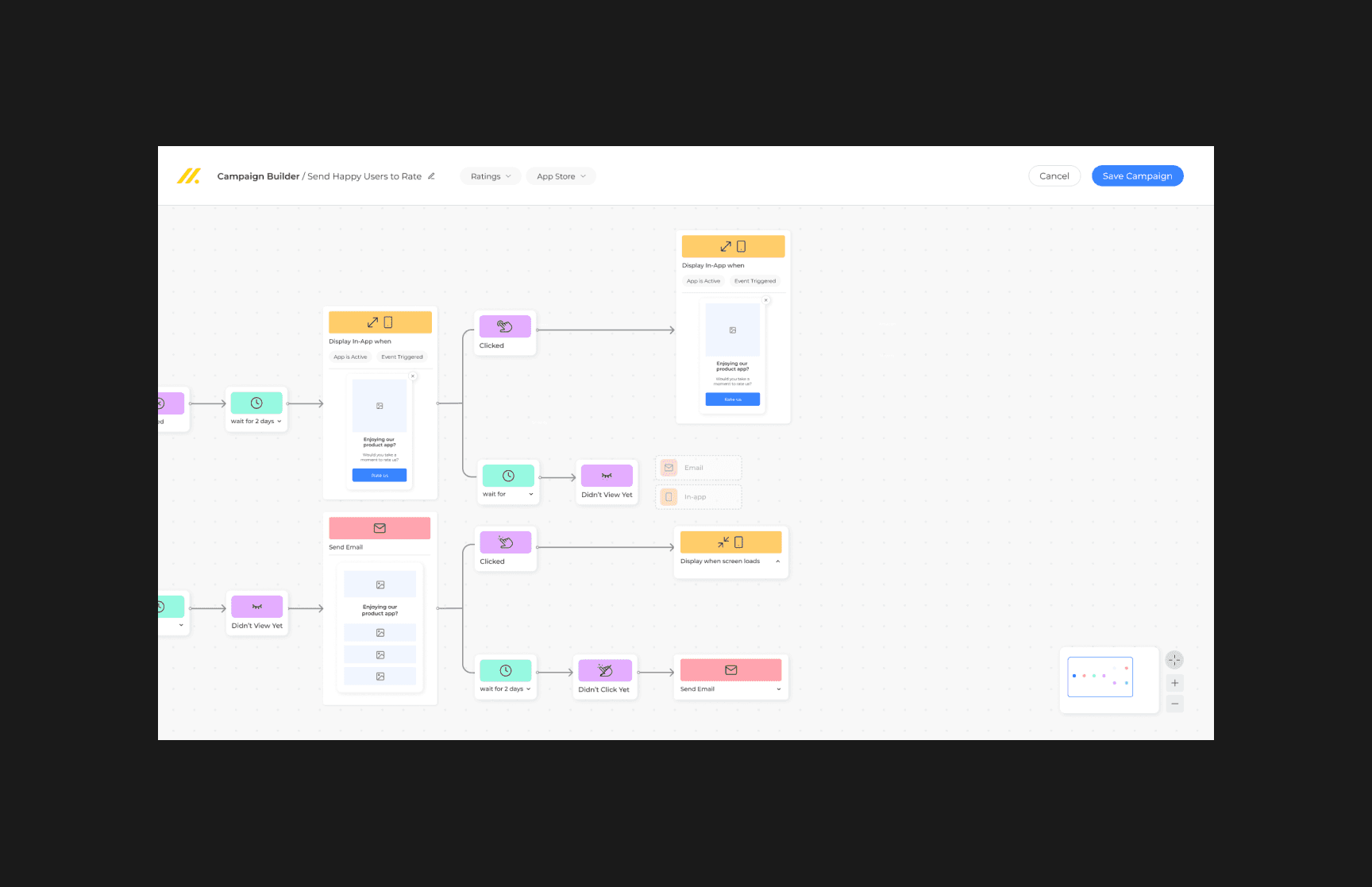This screenshot has height=887, width=1372.
Task: Click Campaign Builder breadcrumb text
Action: point(258,176)
